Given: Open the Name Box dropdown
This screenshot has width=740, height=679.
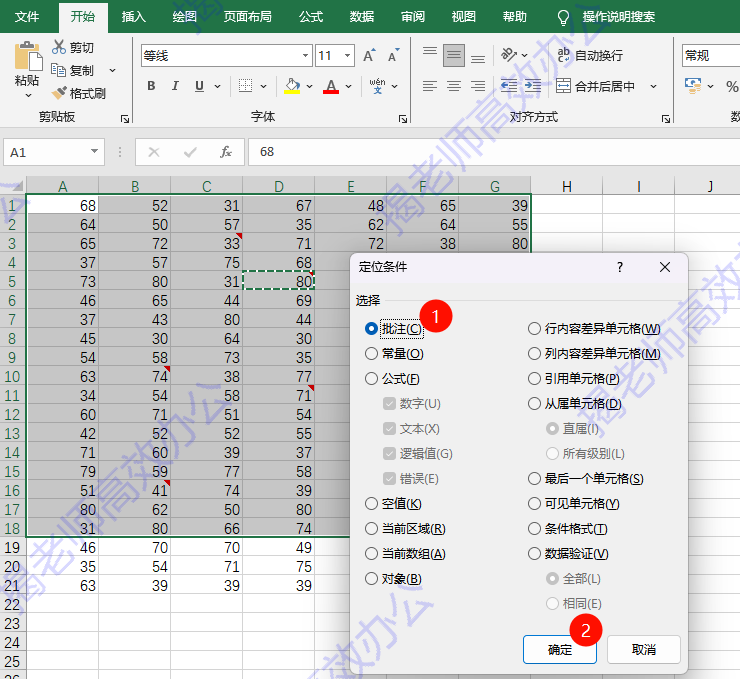Looking at the screenshot, I should click(94, 151).
